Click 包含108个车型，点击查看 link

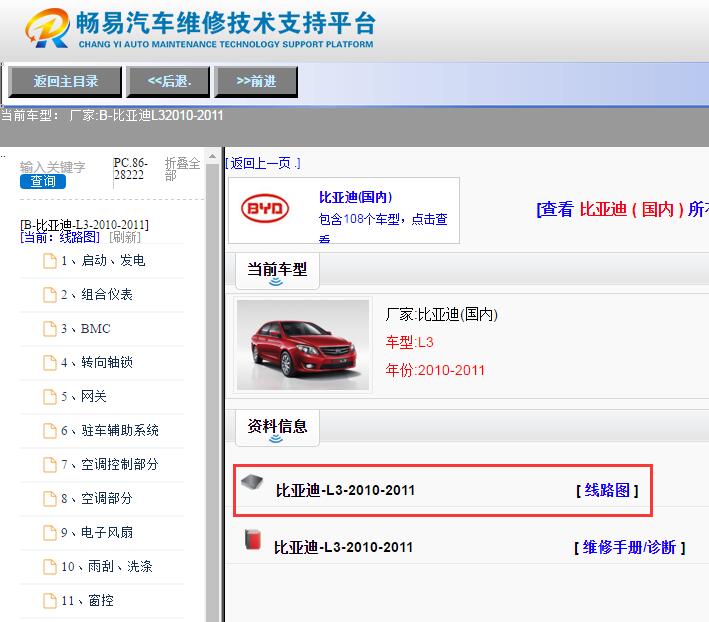point(383,228)
